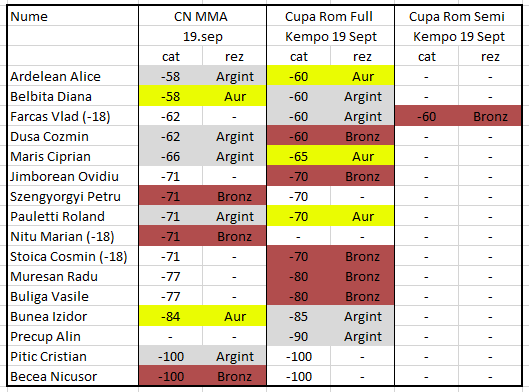The image size is (529, 392).
Task: Select Belbita Diana's yellow Aur cell under CN MMA
Action: tap(234, 96)
